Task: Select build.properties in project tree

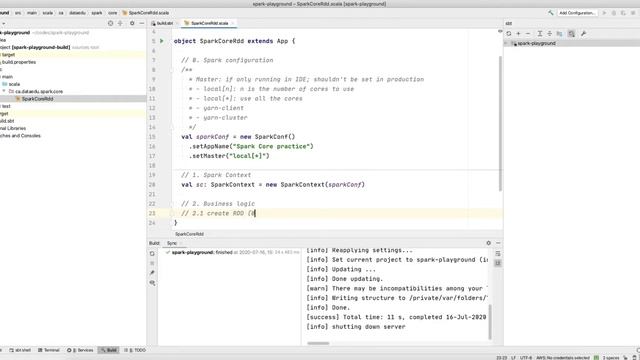Action: (x=18, y=62)
